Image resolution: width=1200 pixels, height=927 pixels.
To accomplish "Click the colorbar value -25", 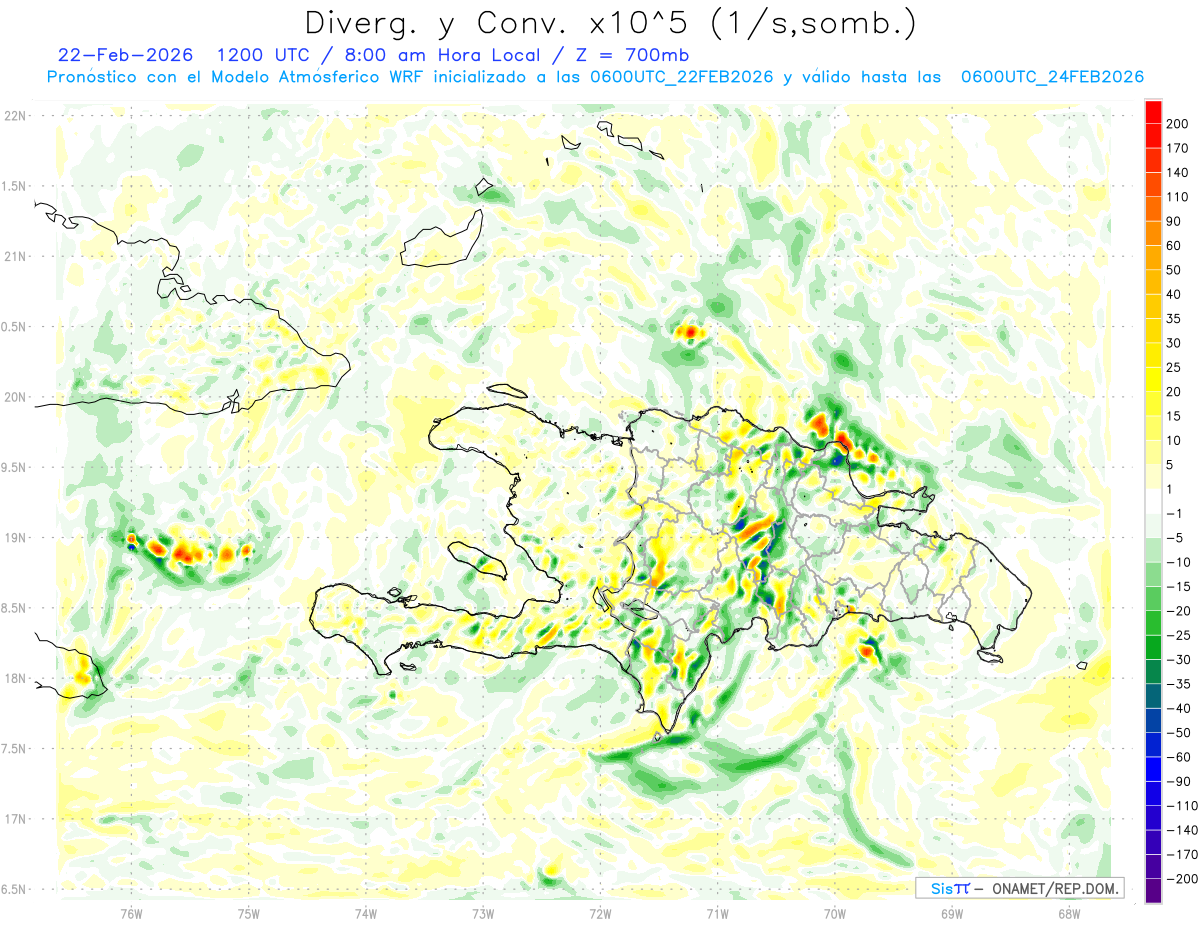I will tap(1178, 635).
